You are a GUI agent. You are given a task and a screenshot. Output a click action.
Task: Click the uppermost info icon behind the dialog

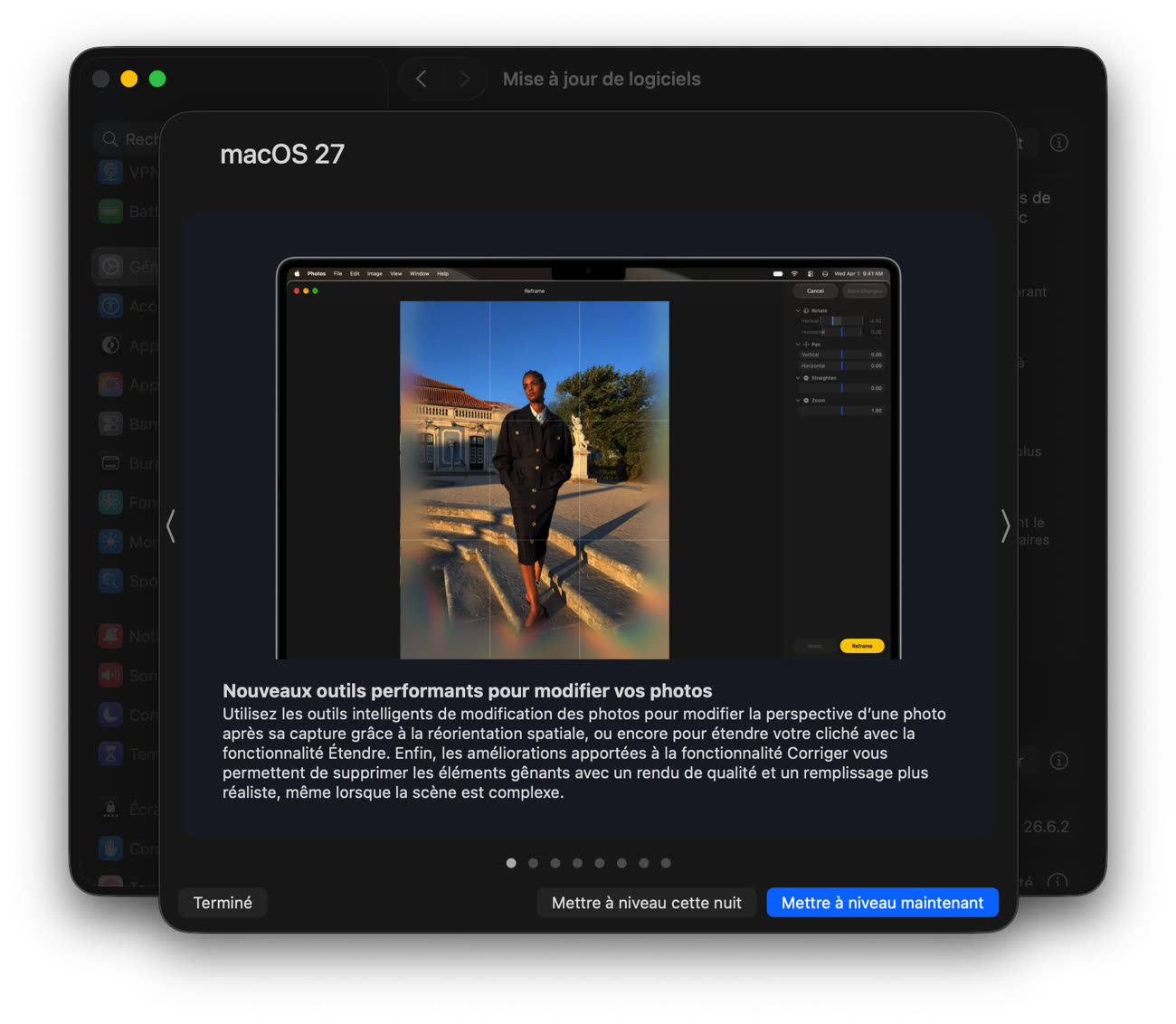tap(1059, 143)
